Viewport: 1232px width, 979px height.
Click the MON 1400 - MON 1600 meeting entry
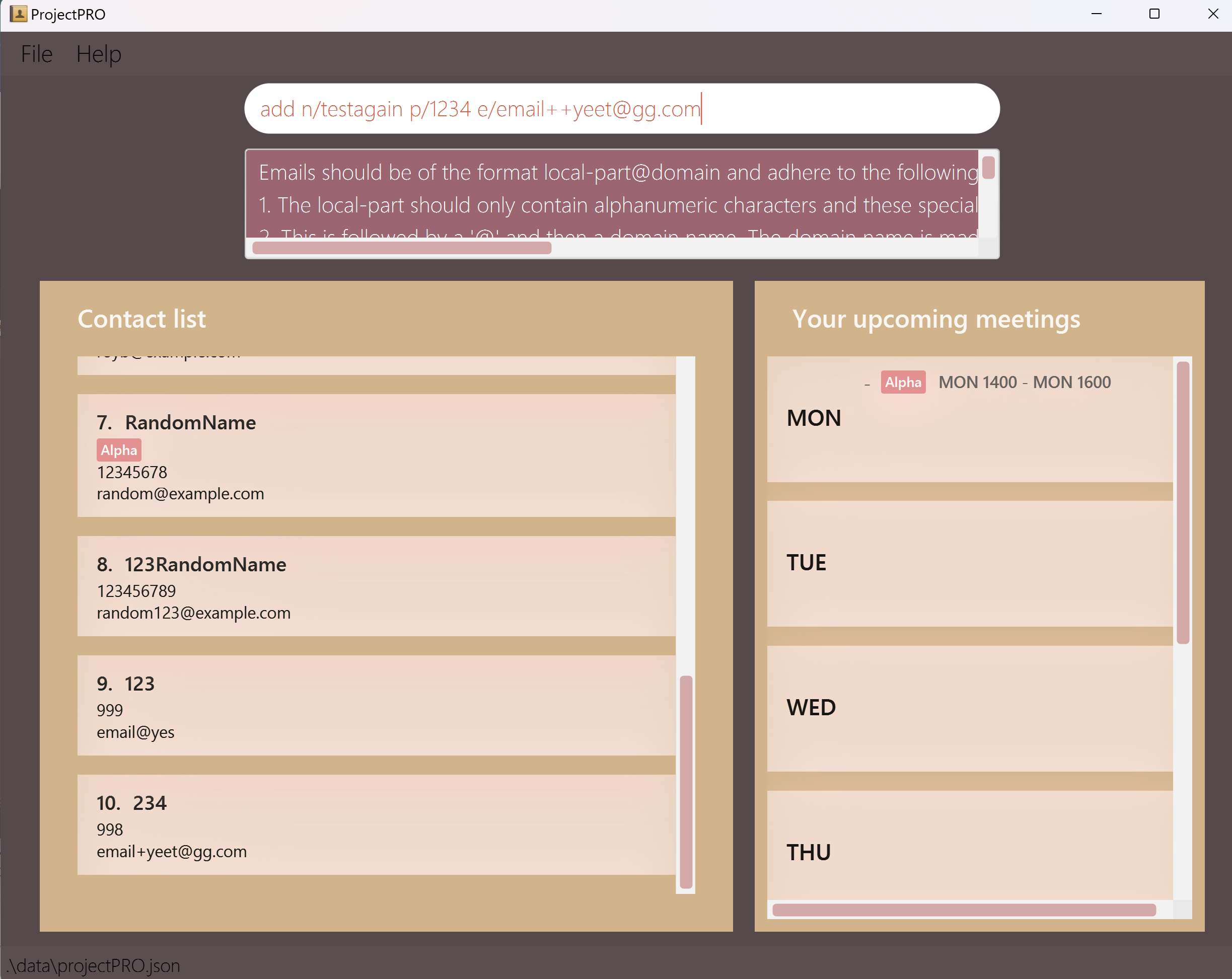[1024, 382]
